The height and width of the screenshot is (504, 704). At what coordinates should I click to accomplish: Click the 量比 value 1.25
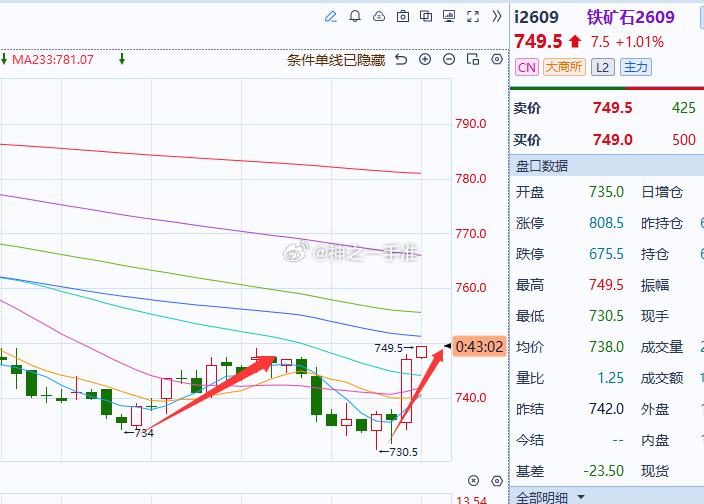tap(610, 378)
